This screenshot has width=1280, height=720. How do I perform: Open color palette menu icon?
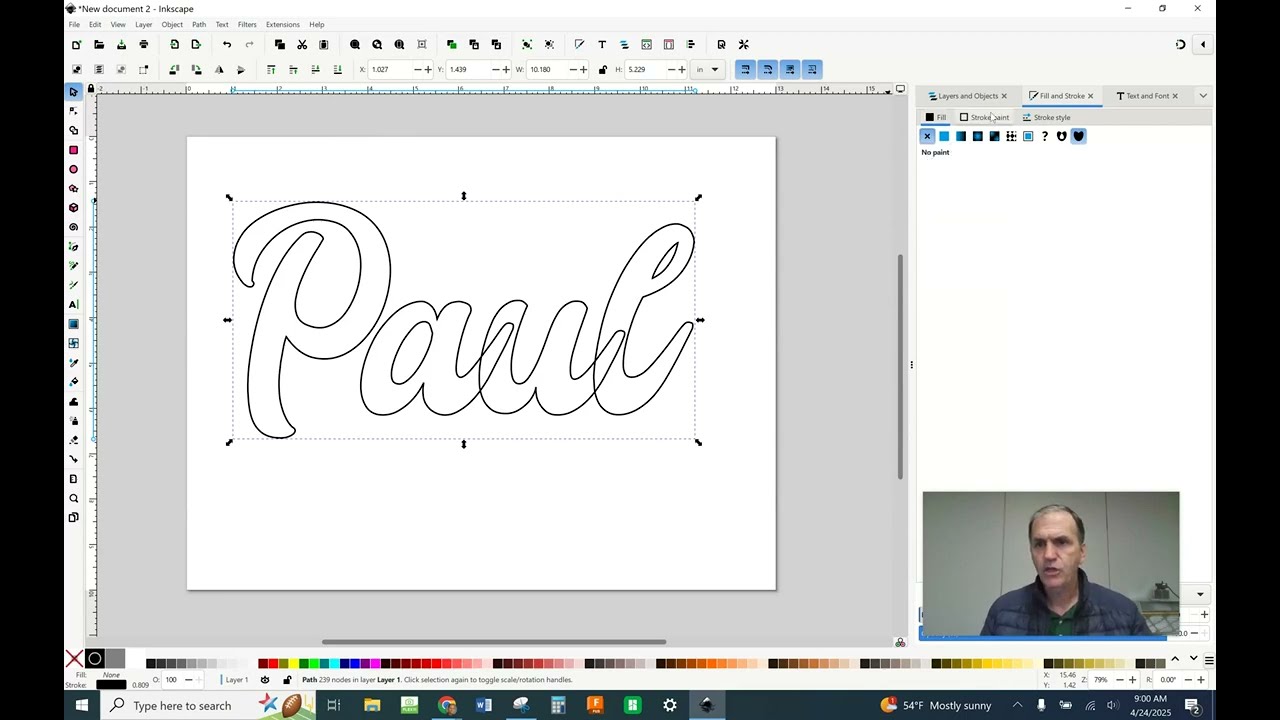coord(1209,660)
